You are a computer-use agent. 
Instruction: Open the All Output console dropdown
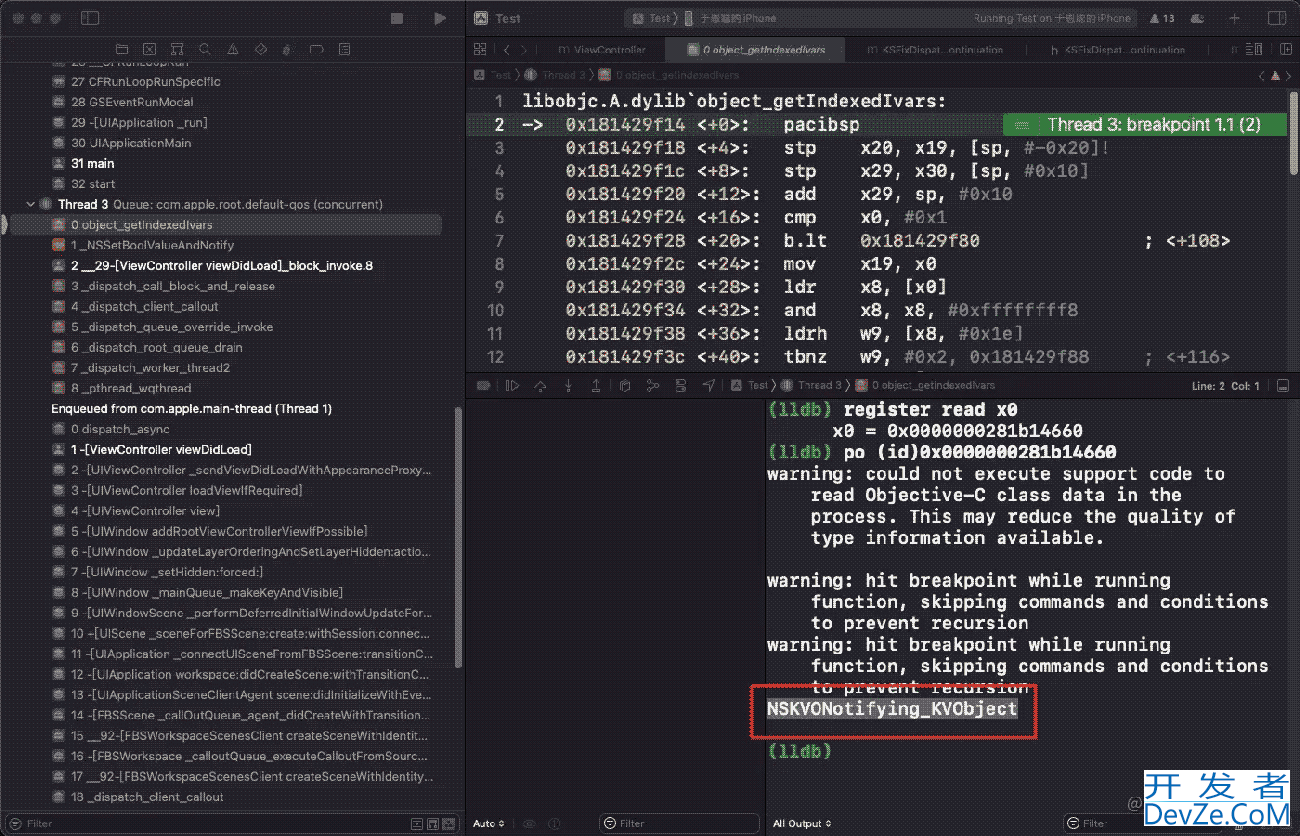tap(803, 824)
